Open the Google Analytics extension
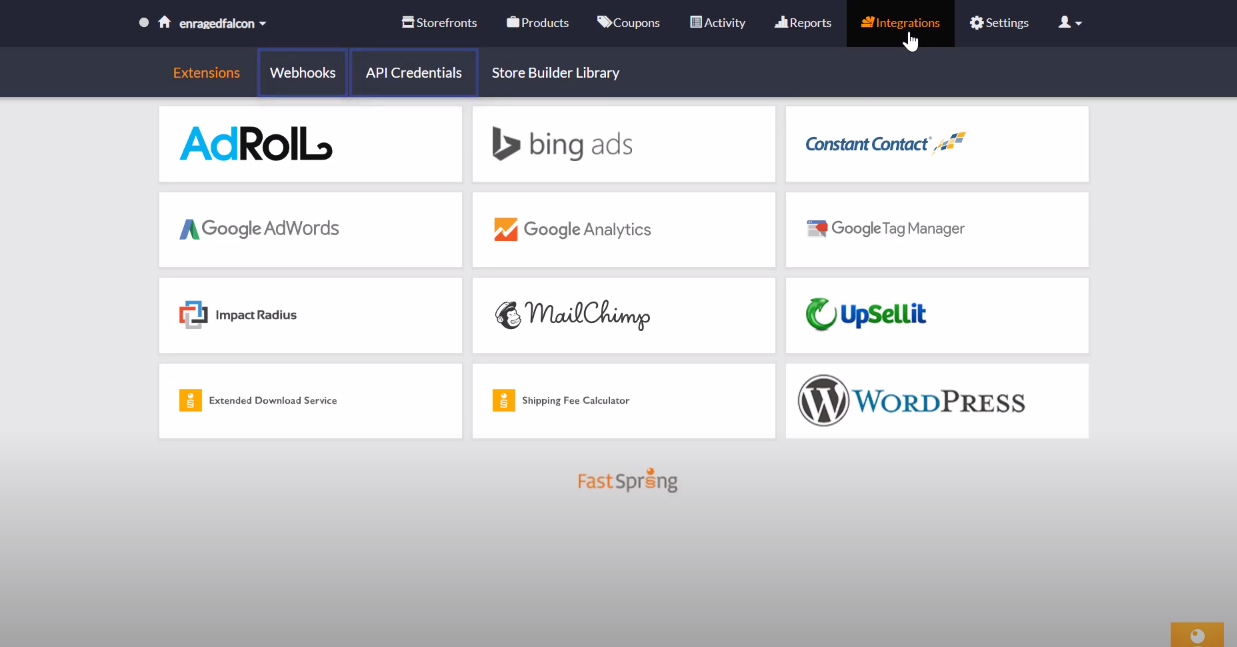 [x=624, y=230]
